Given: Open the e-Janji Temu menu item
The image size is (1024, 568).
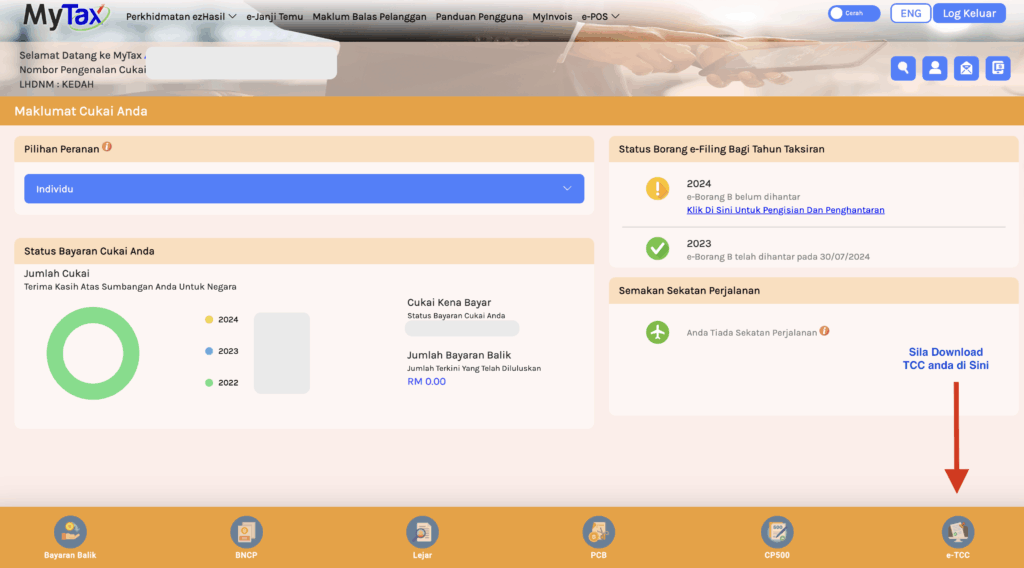Looking at the screenshot, I should pyautogui.click(x=275, y=17).
